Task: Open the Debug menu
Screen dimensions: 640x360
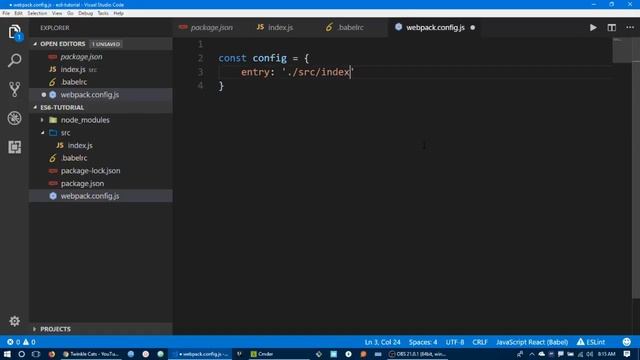Action: 85,13
